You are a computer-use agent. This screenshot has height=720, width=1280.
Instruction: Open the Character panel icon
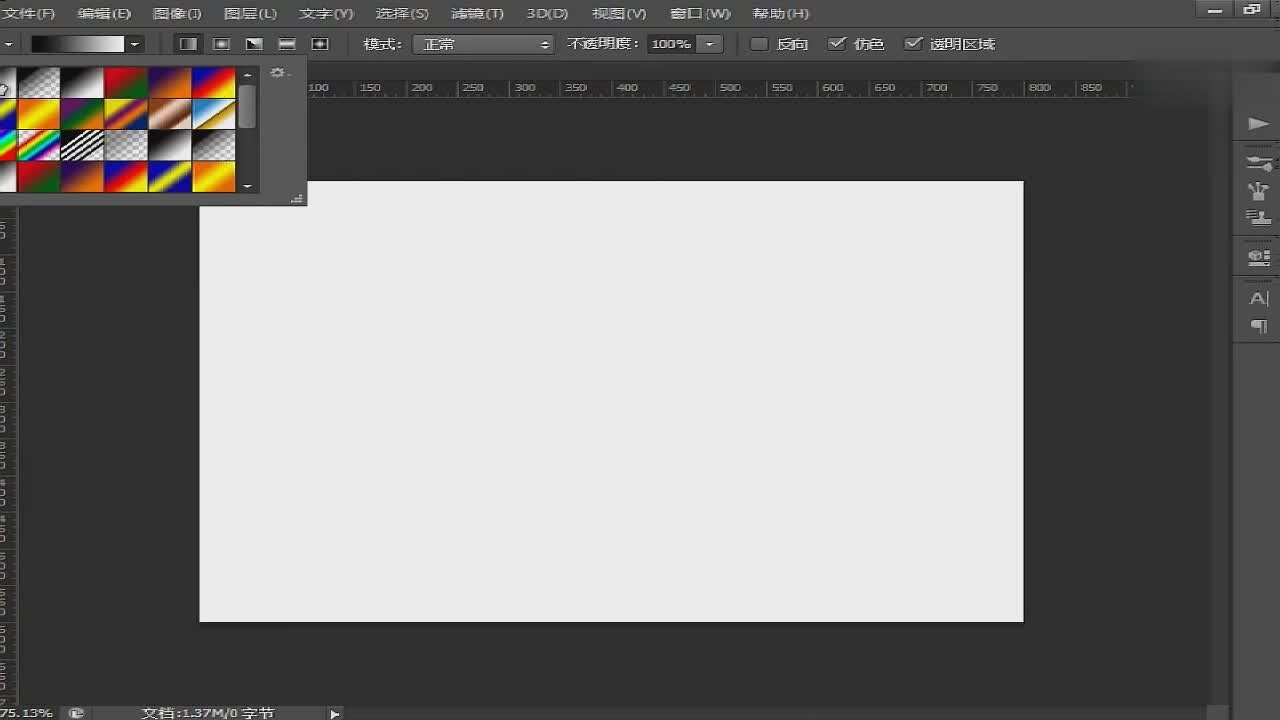(x=1258, y=298)
